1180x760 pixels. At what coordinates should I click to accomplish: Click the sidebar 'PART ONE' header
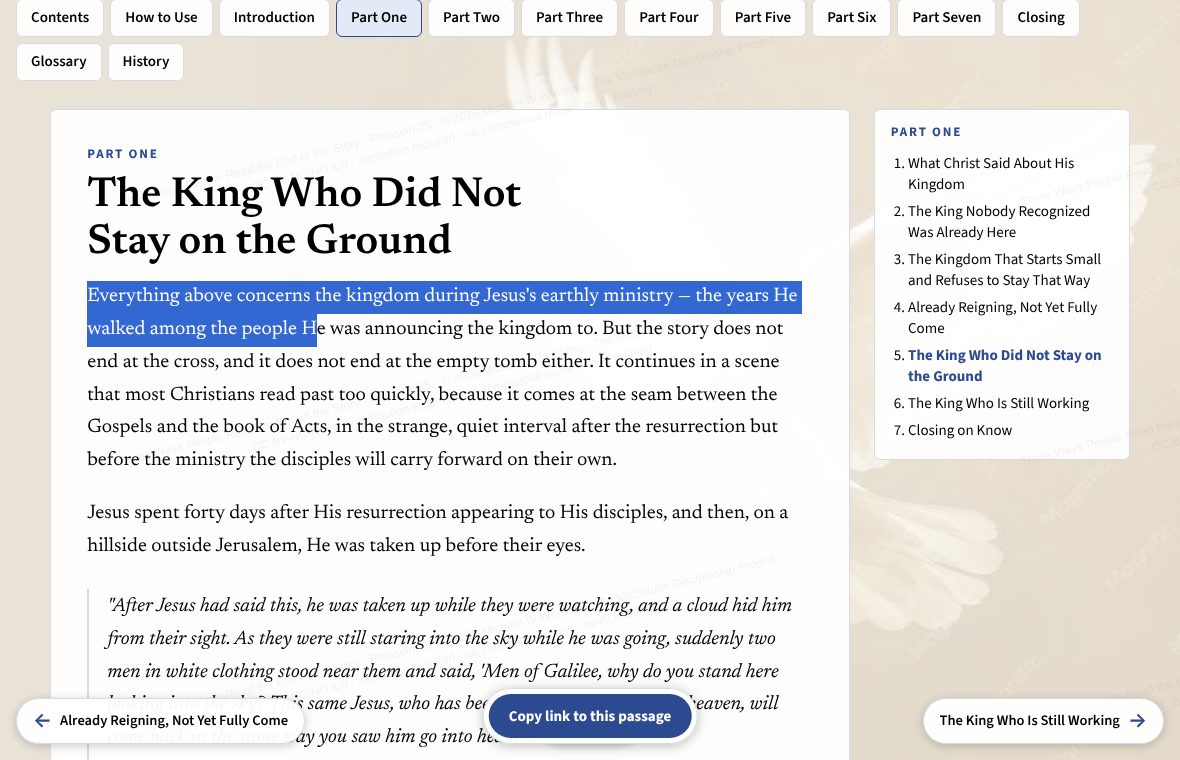click(926, 132)
